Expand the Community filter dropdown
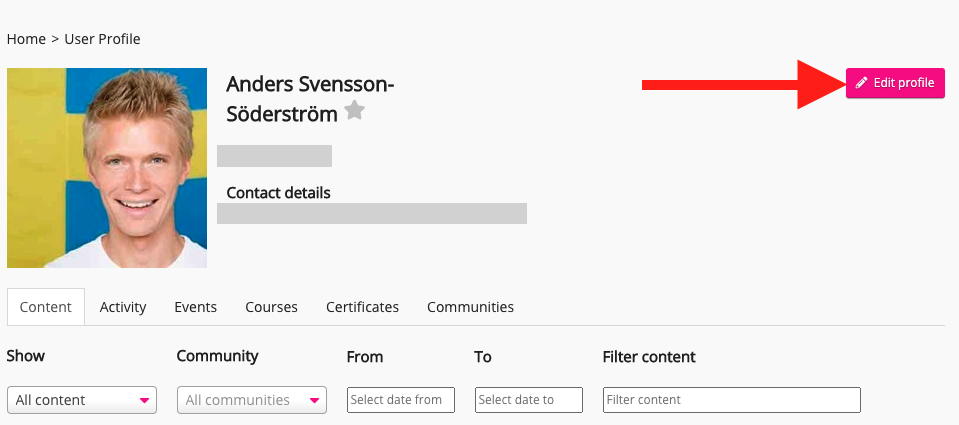The height and width of the screenshot is (425, 959). [252, 400]
